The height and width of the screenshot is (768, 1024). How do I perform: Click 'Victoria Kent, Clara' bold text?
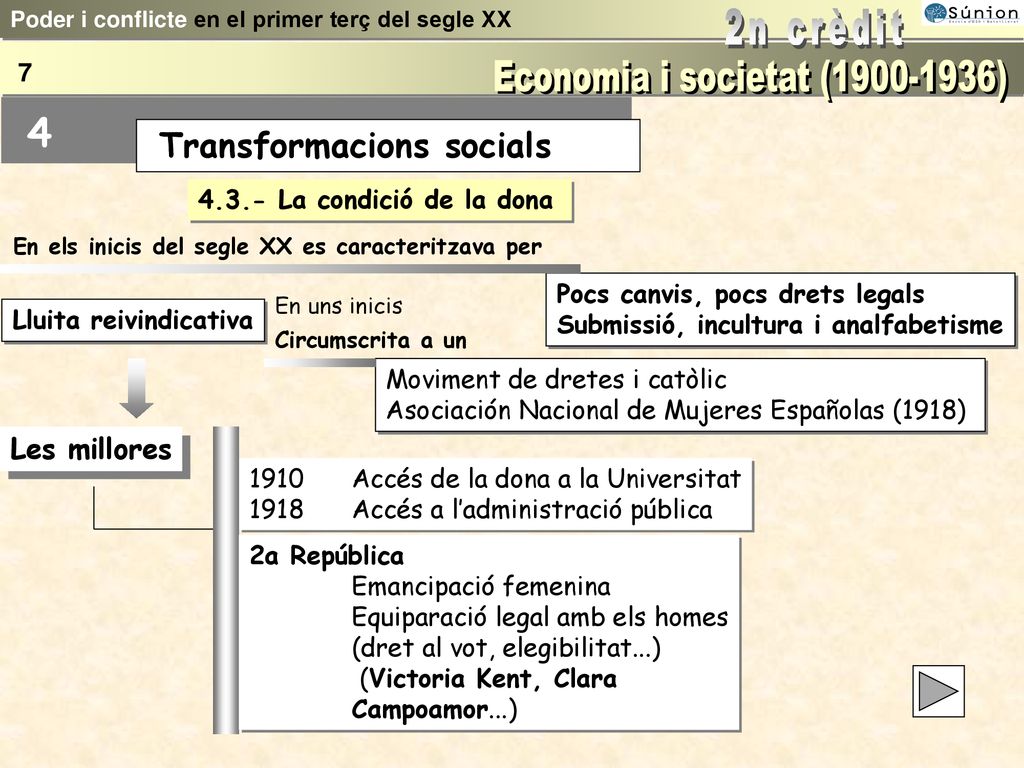(492, 679)
